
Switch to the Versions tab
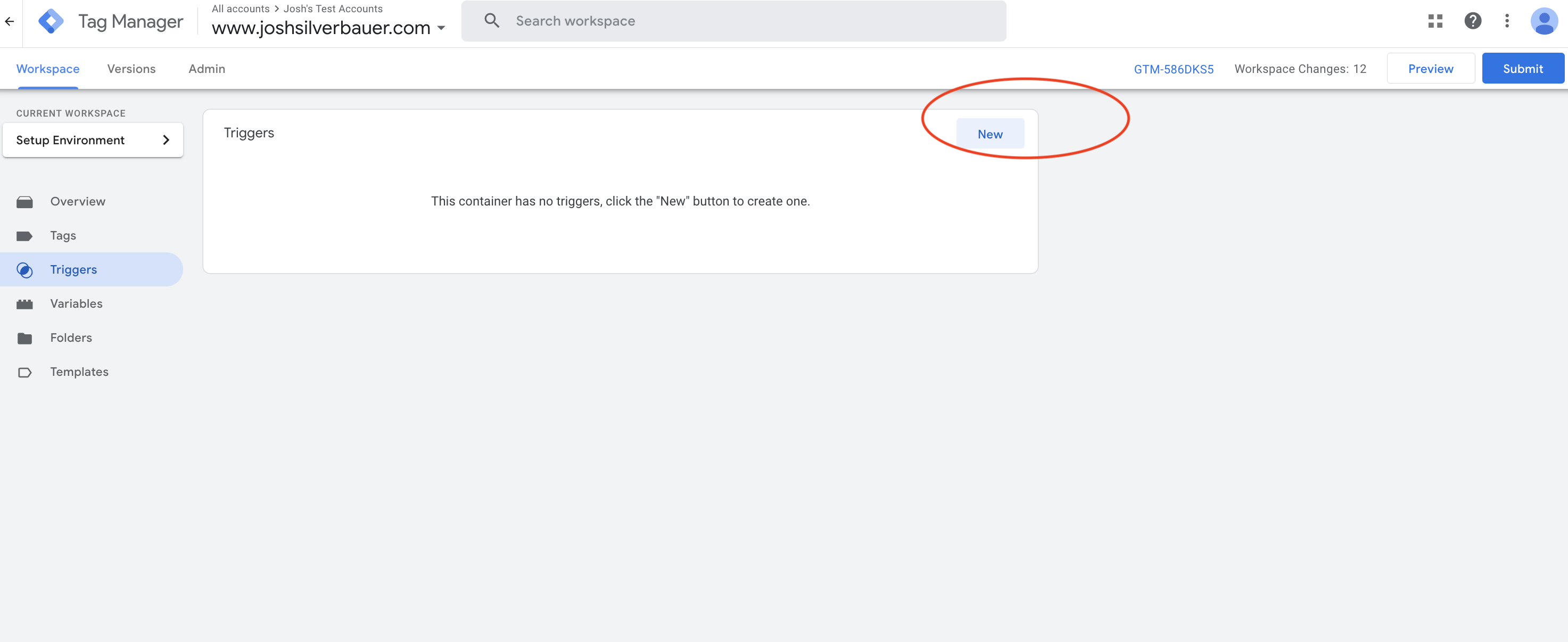click(x=131, y=69)
